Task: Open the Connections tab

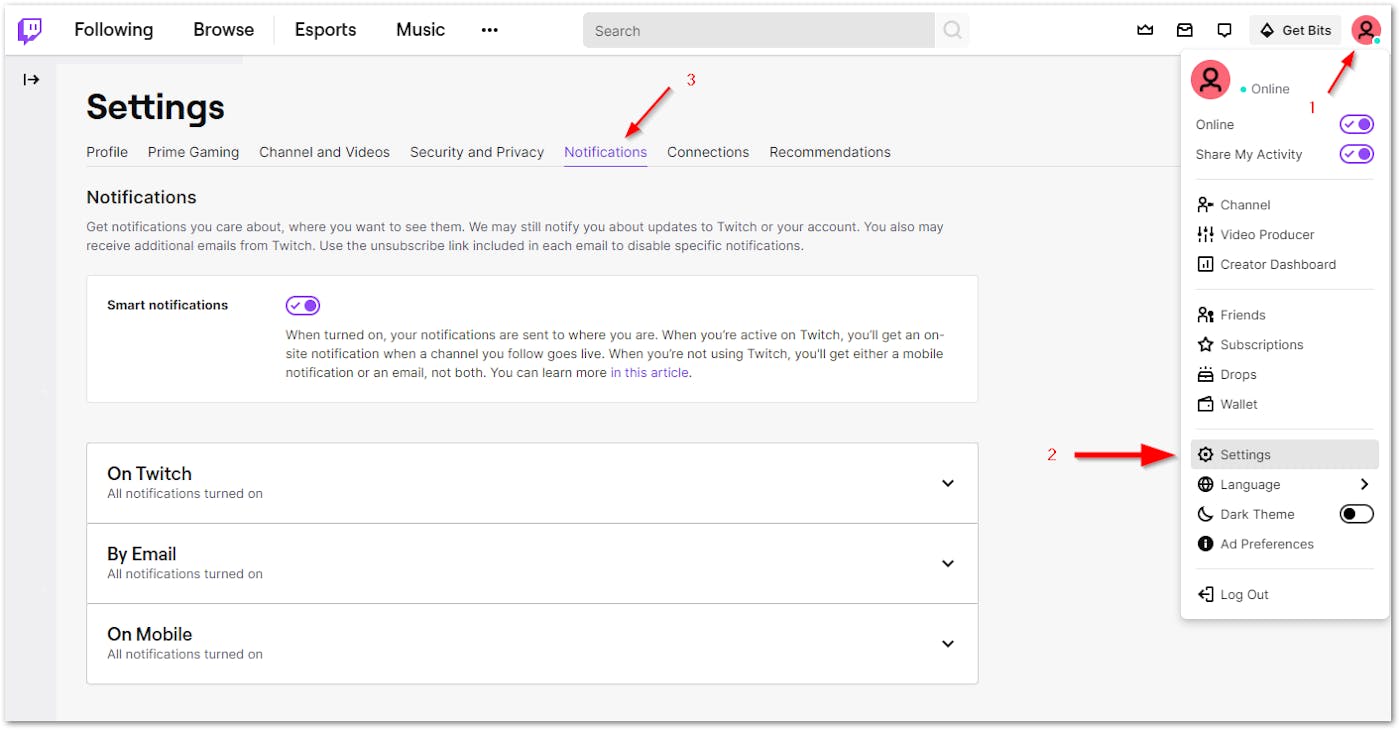Action: pos(708,152)
